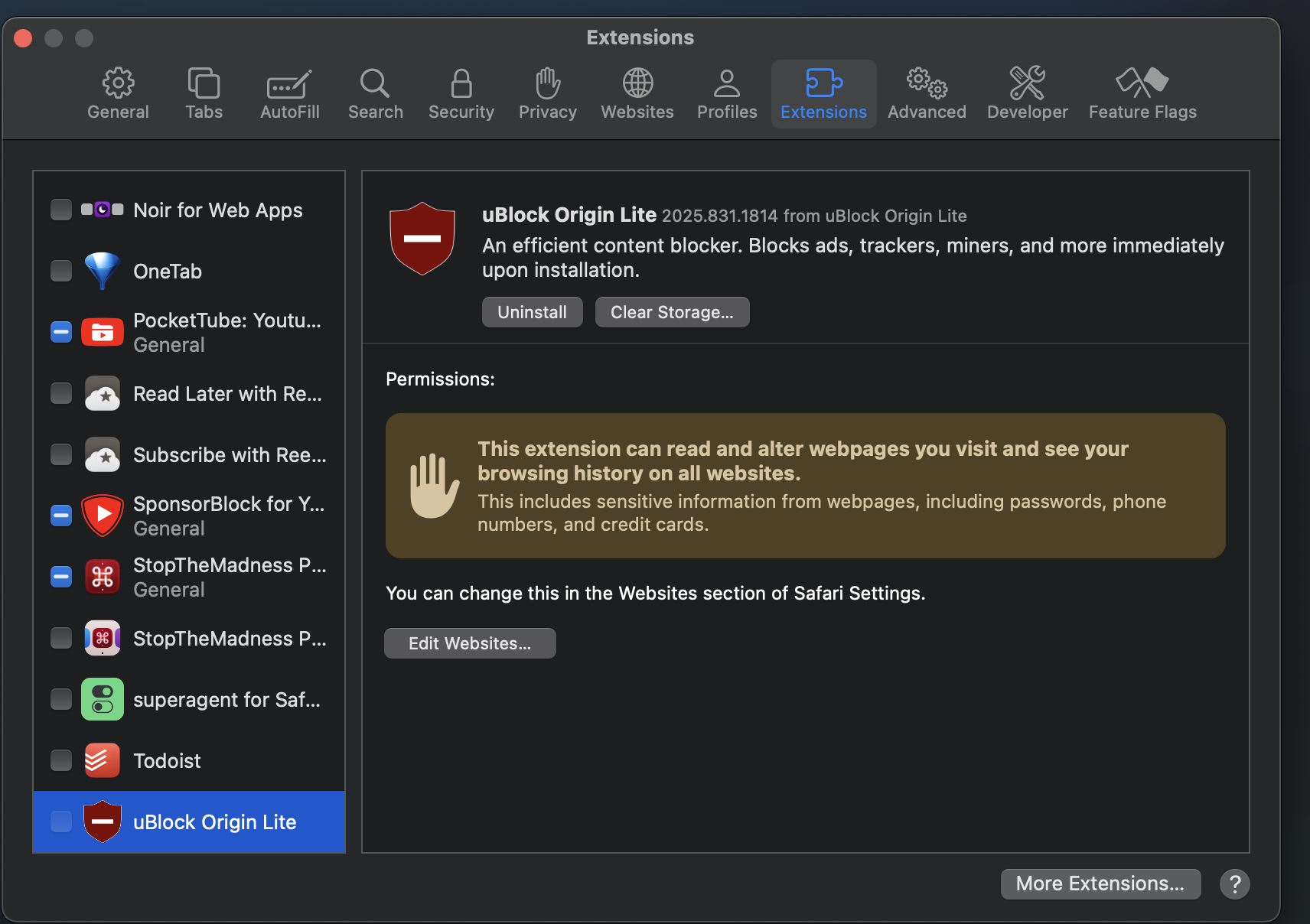Open the Security settings pane
This screenshot has width=1310, height=924.
[x=461, y=94]
